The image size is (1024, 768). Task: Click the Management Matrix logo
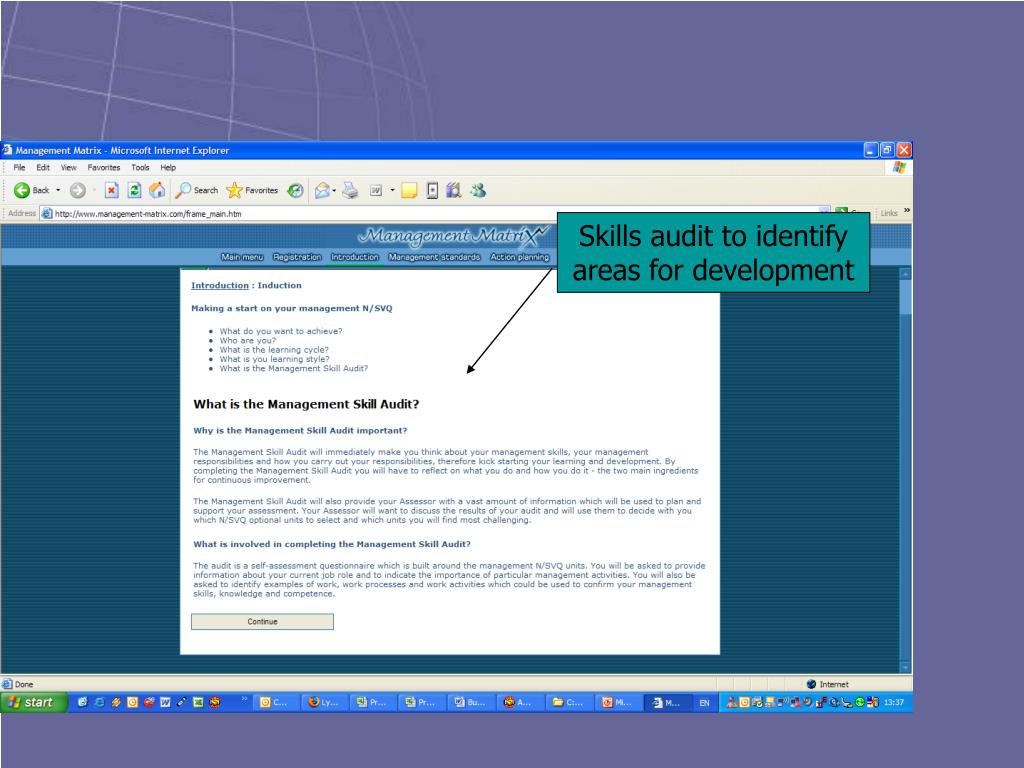(x=454, y=236)
